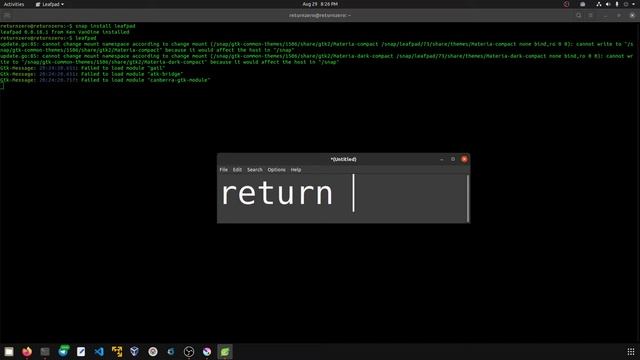
Task: Close the terminal window
Action: tap(632, 16)
